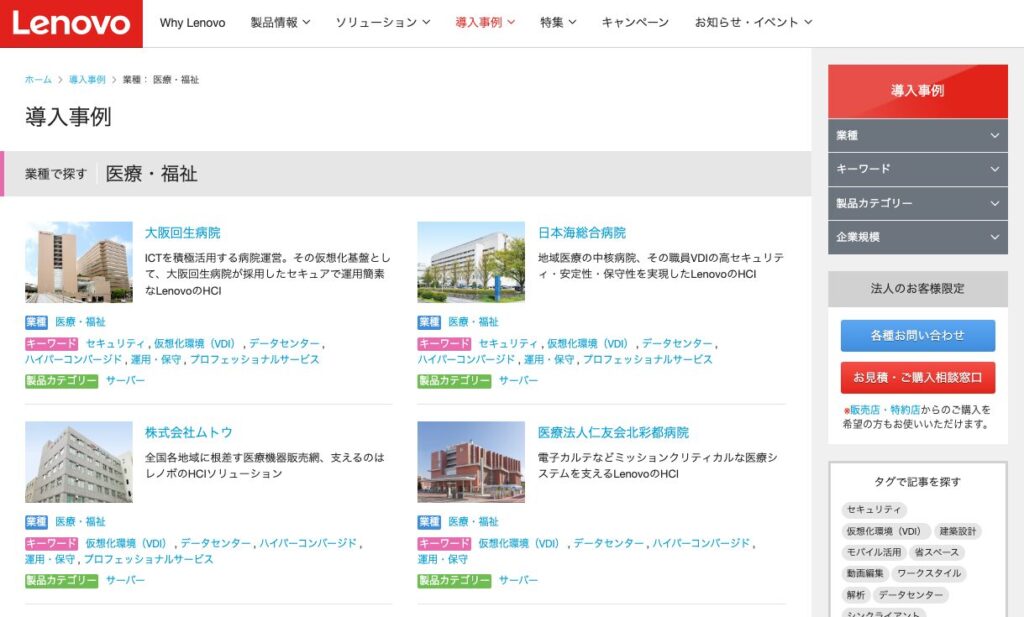The height and width of the screenshot is (617, 1024).
Task: Go to the キャンペーン page
Action: pos(635,23)
